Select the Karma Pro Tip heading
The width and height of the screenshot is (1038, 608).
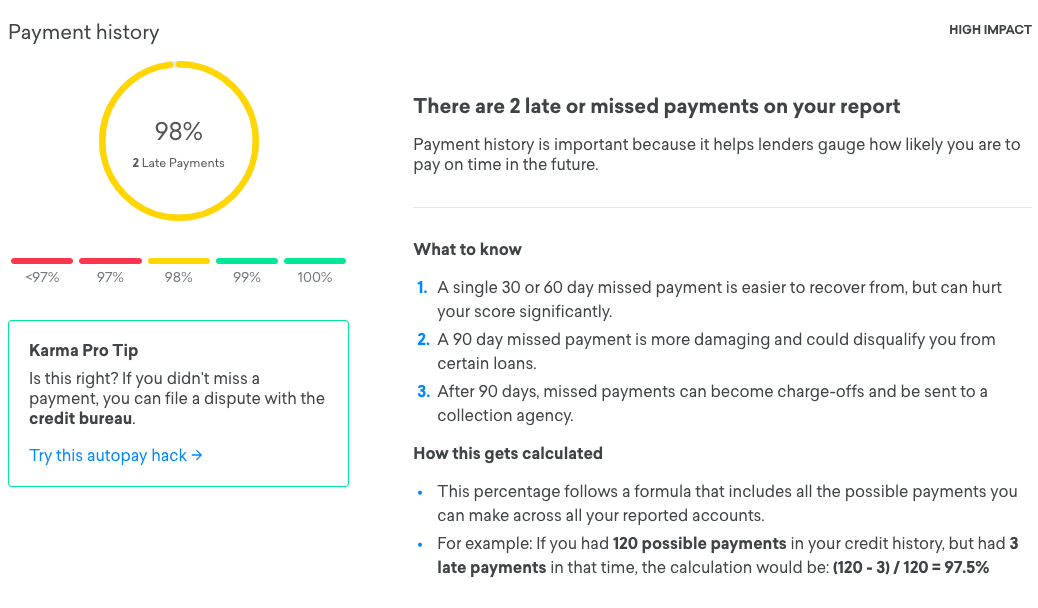coord(83,350)
